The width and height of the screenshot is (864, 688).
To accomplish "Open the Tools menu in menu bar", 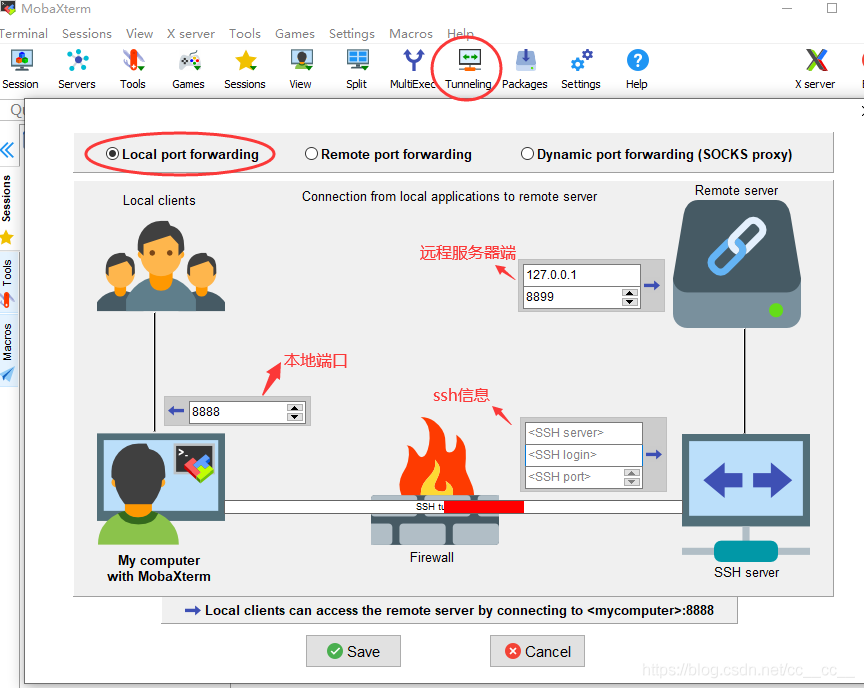I will (245, 34).
